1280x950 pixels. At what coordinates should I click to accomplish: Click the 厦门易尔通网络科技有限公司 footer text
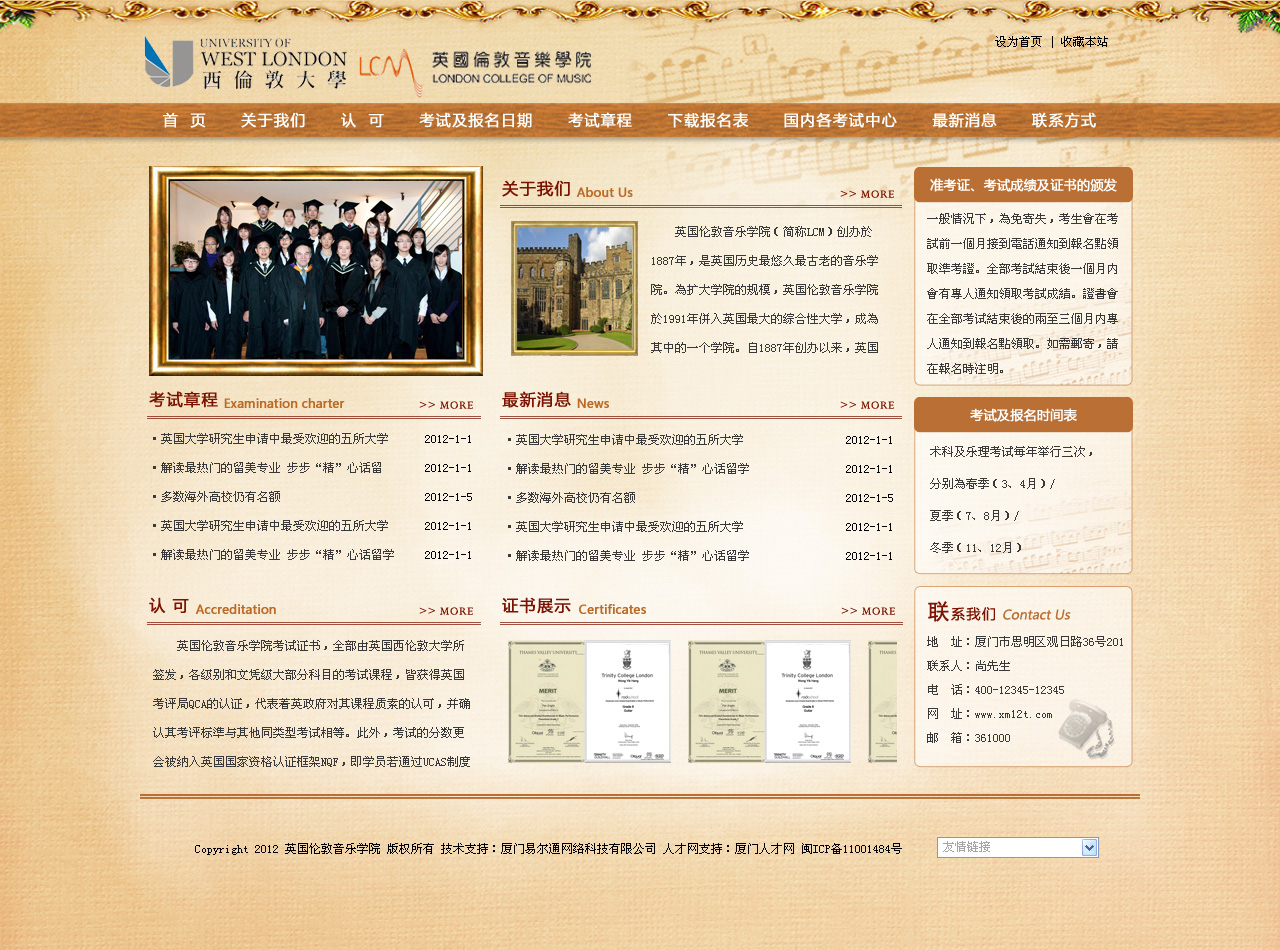pos(578,849)
